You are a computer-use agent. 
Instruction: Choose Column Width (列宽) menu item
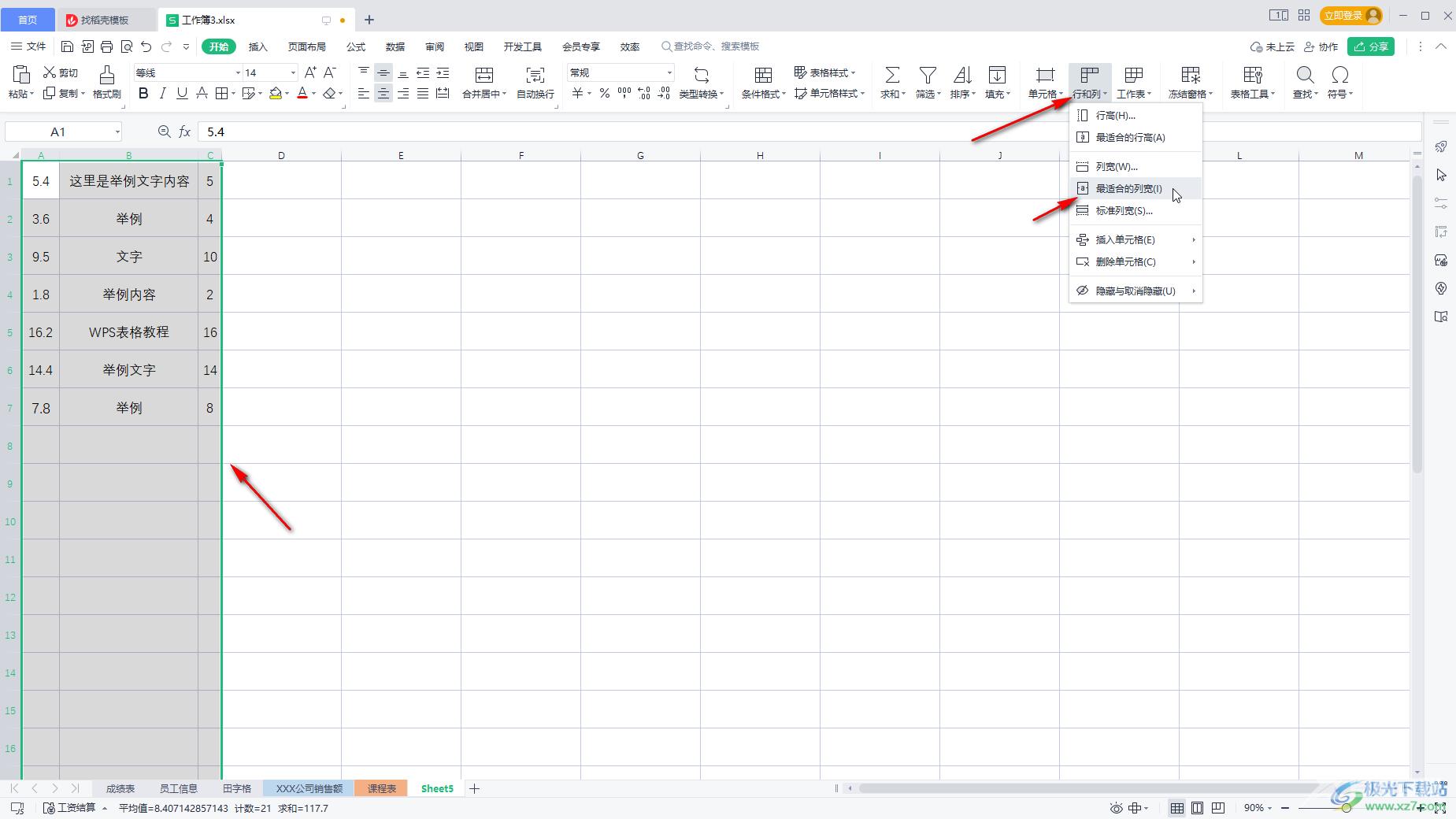click(1136, 166)
